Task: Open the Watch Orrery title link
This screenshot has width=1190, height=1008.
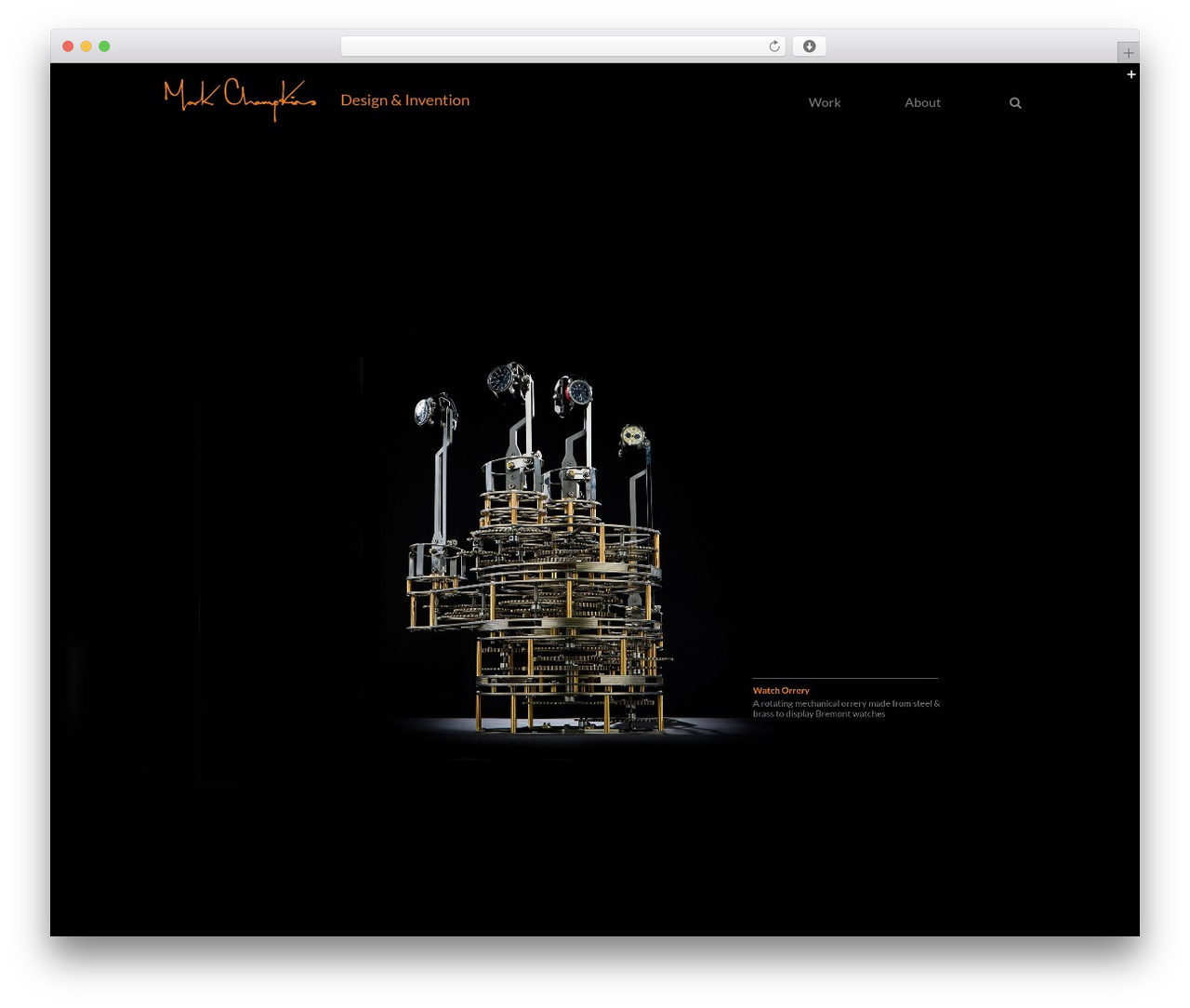Action: pos(781,691)
